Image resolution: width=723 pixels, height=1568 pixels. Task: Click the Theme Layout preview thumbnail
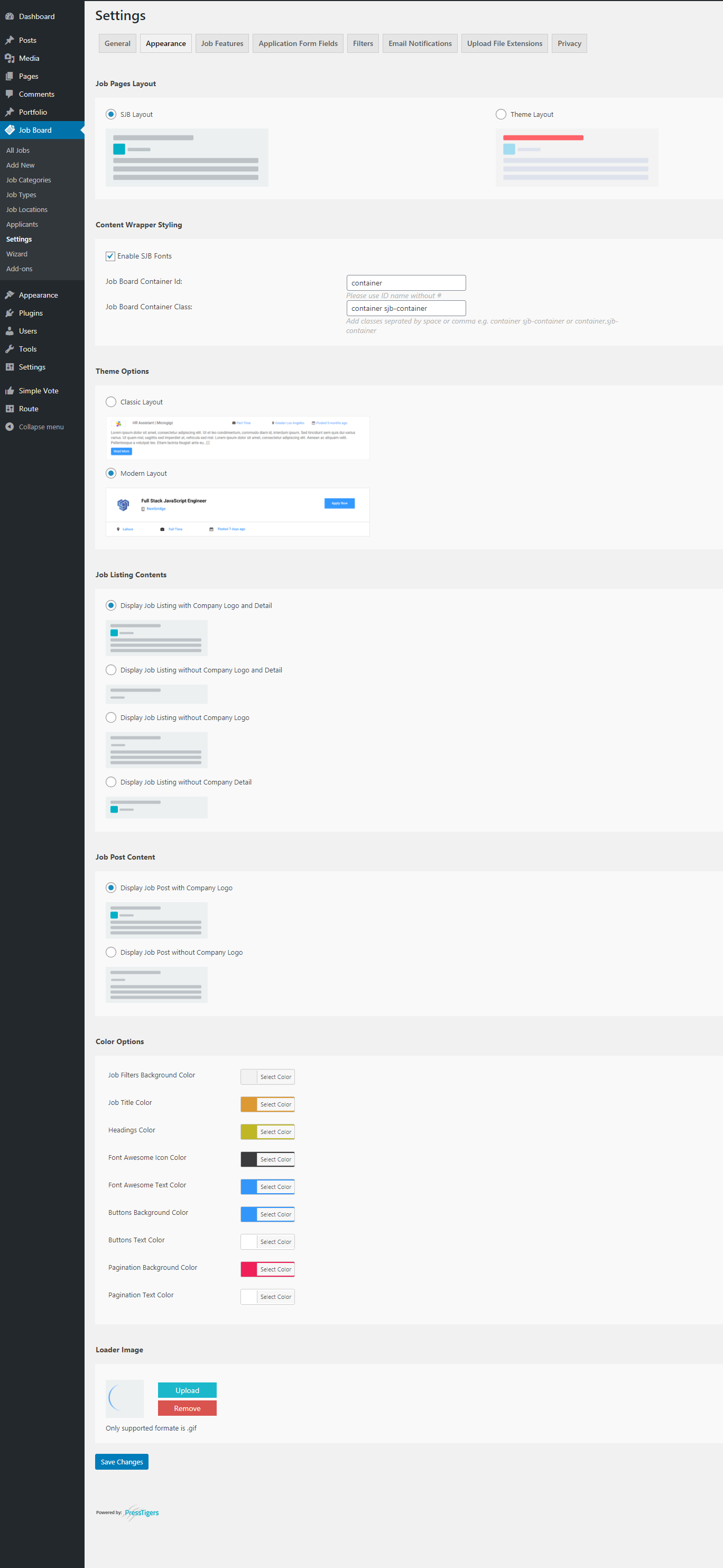[577, 158]
